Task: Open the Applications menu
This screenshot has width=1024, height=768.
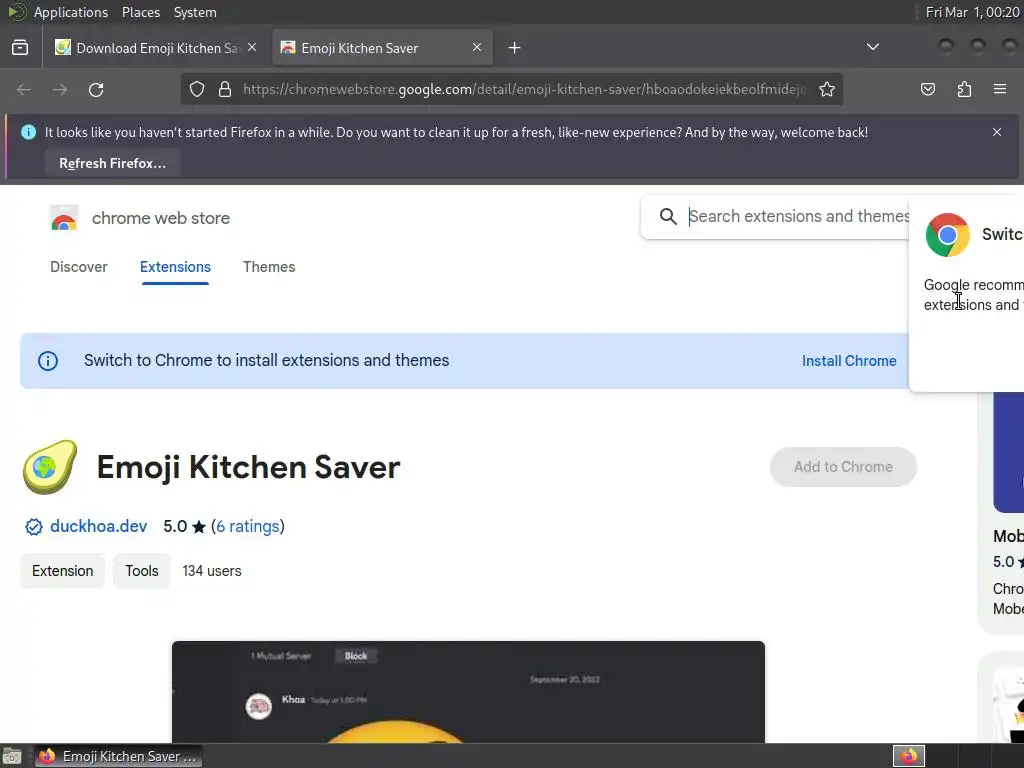Action: pos(71,12)
